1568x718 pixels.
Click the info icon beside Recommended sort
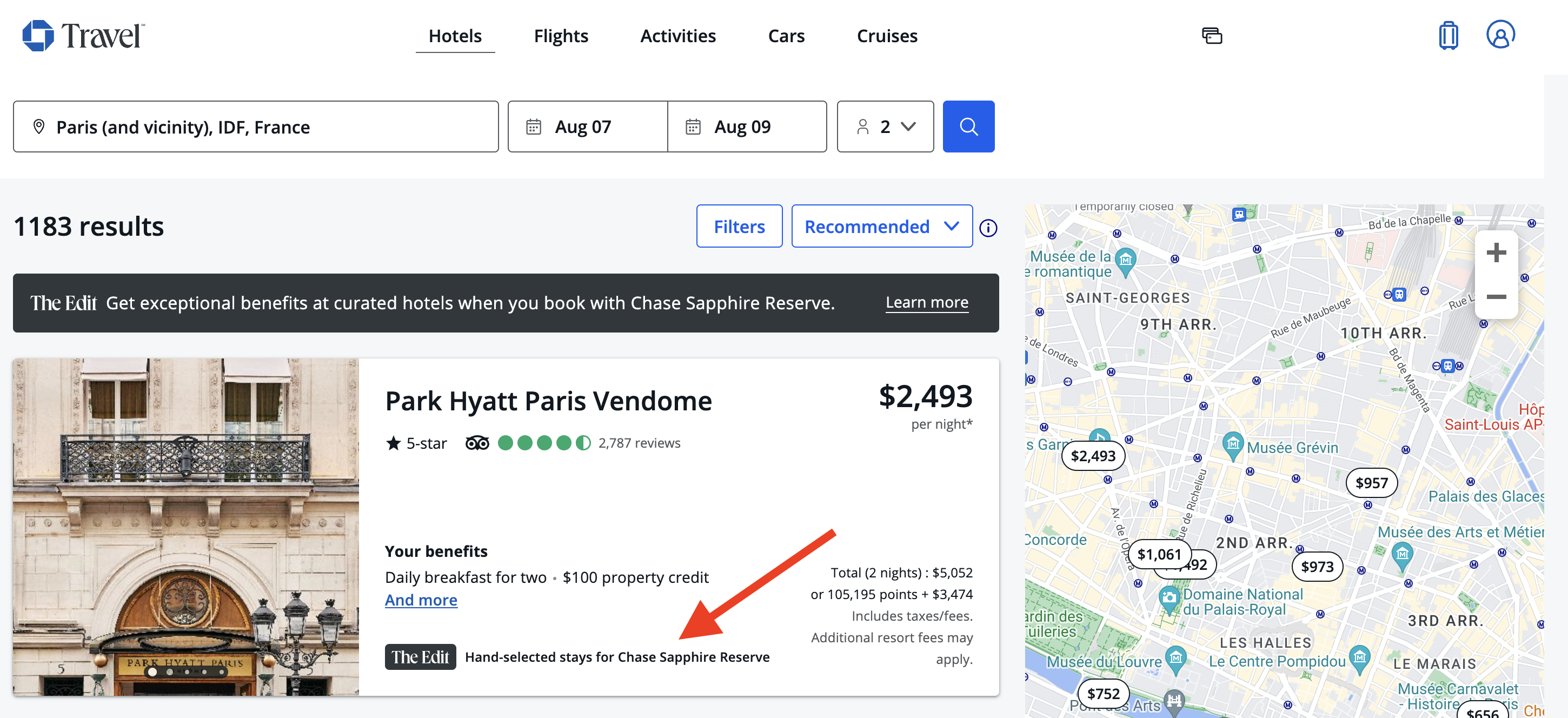[988, 228]
